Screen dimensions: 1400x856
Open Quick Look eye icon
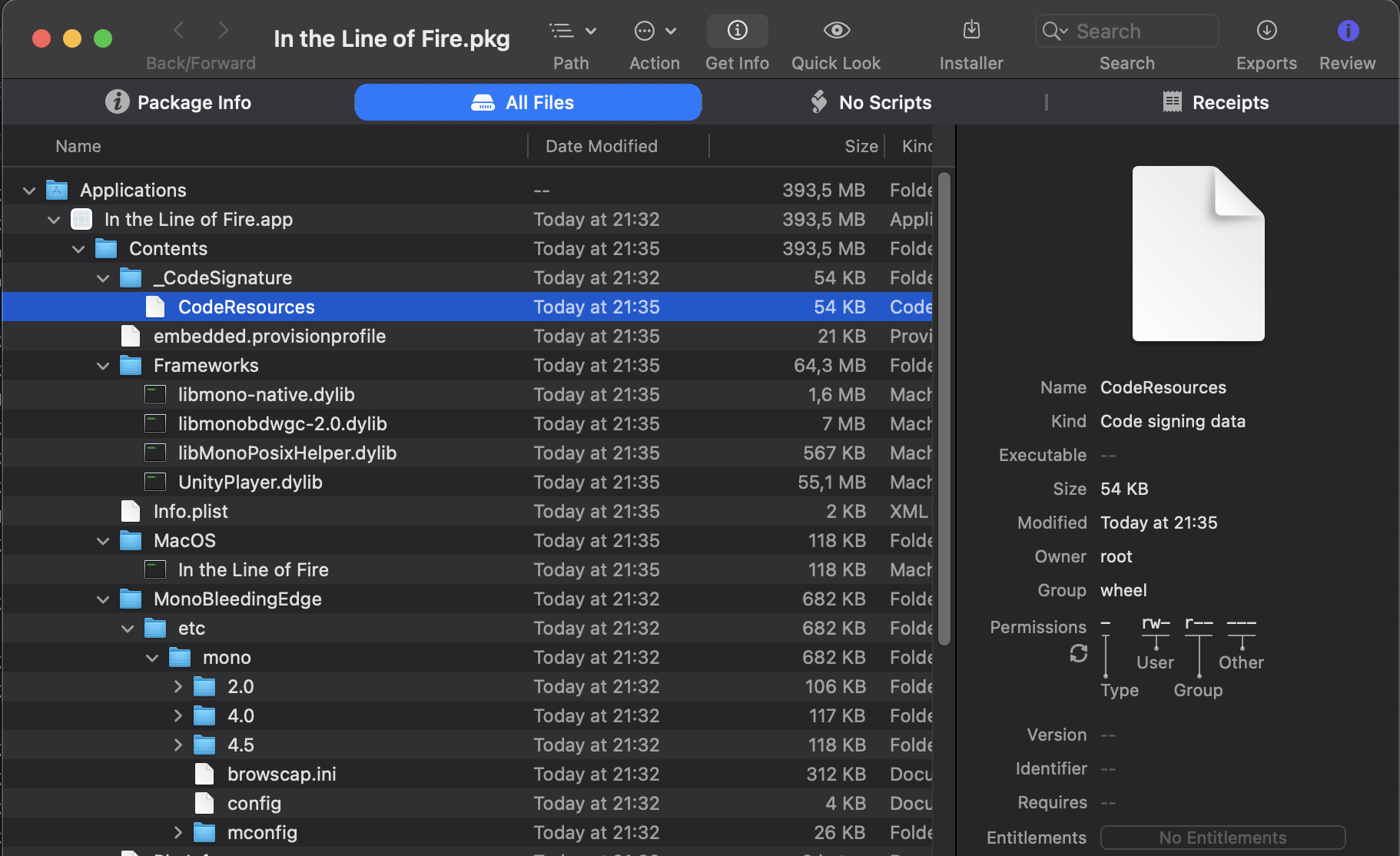836,31
